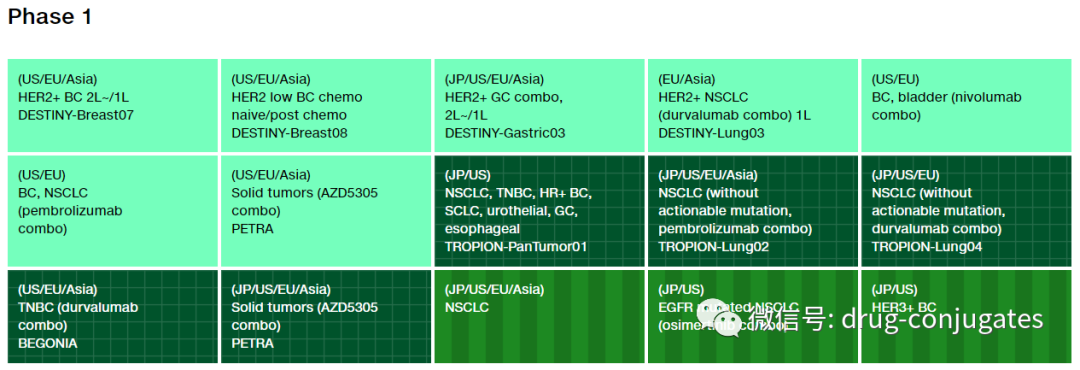The image size is (1080, 370).
Task: Click the dark green PETRA solid tumors cell
Action: tap(326, 316)
